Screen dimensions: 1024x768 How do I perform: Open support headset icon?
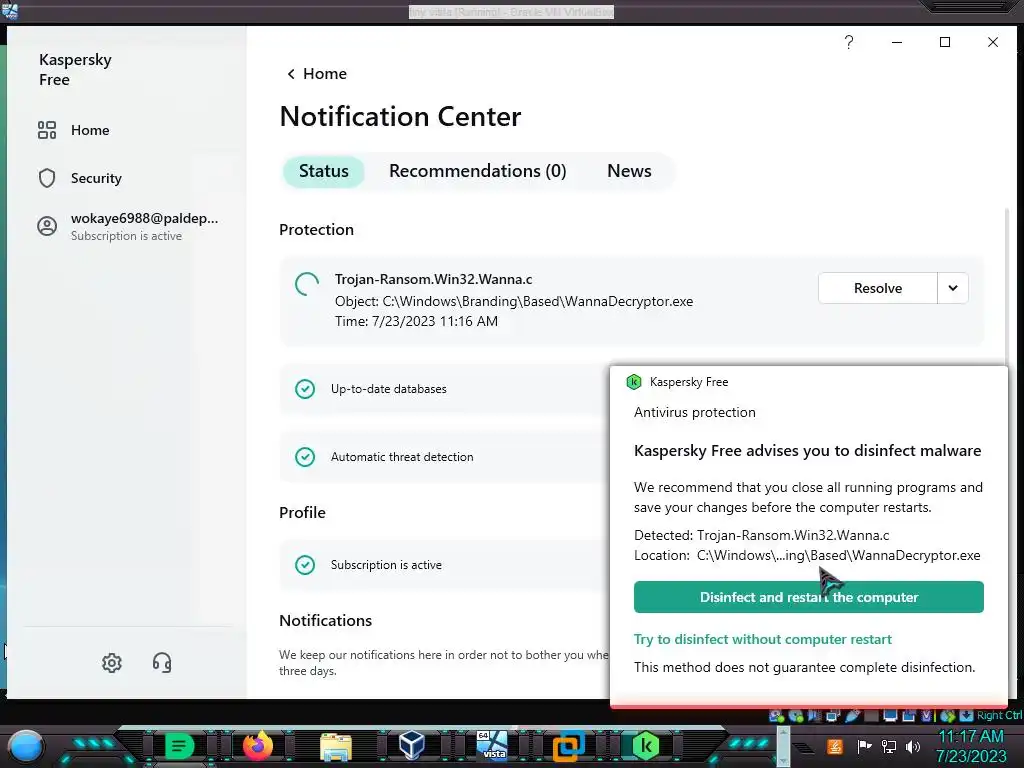point(162,663)
